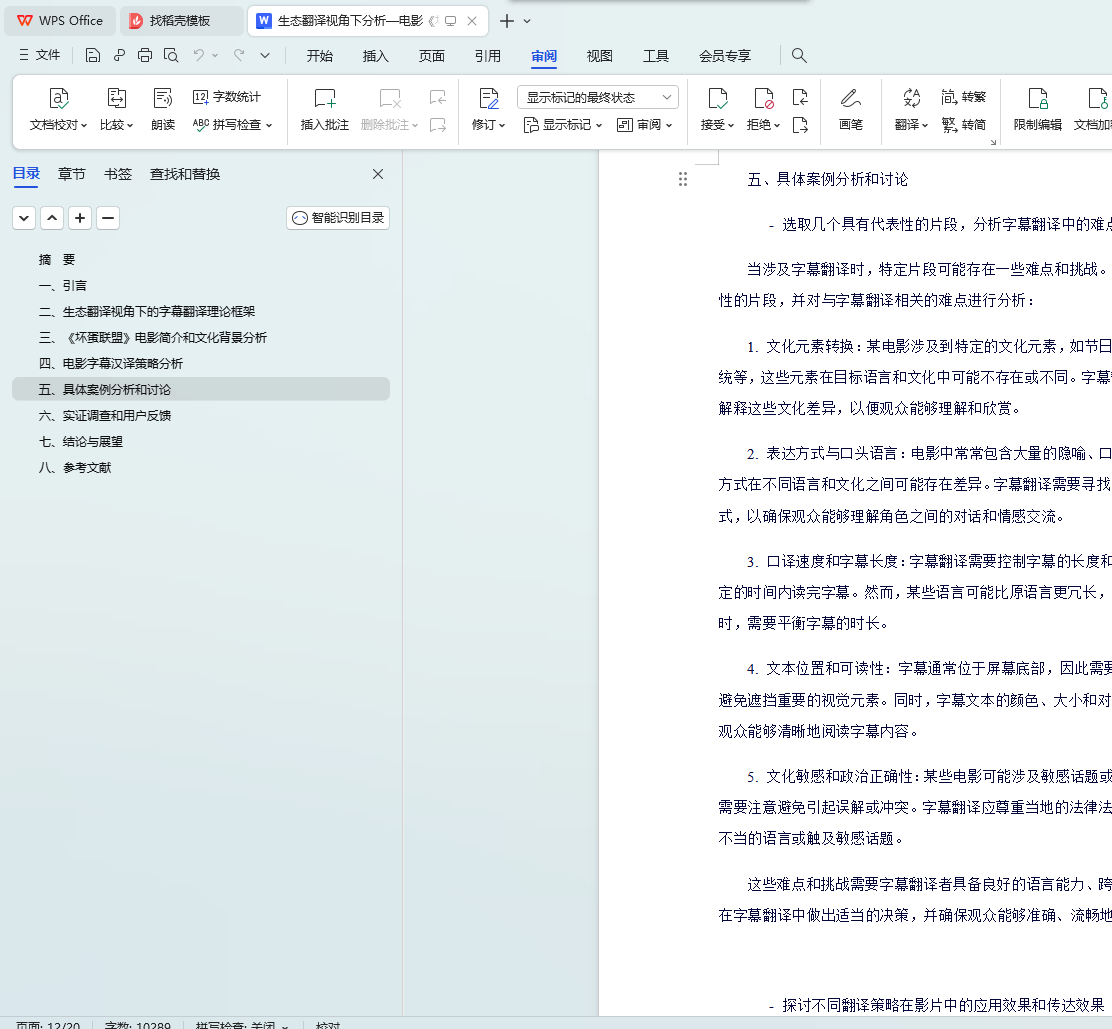Open the 会员专享 tab

point(725,56)
